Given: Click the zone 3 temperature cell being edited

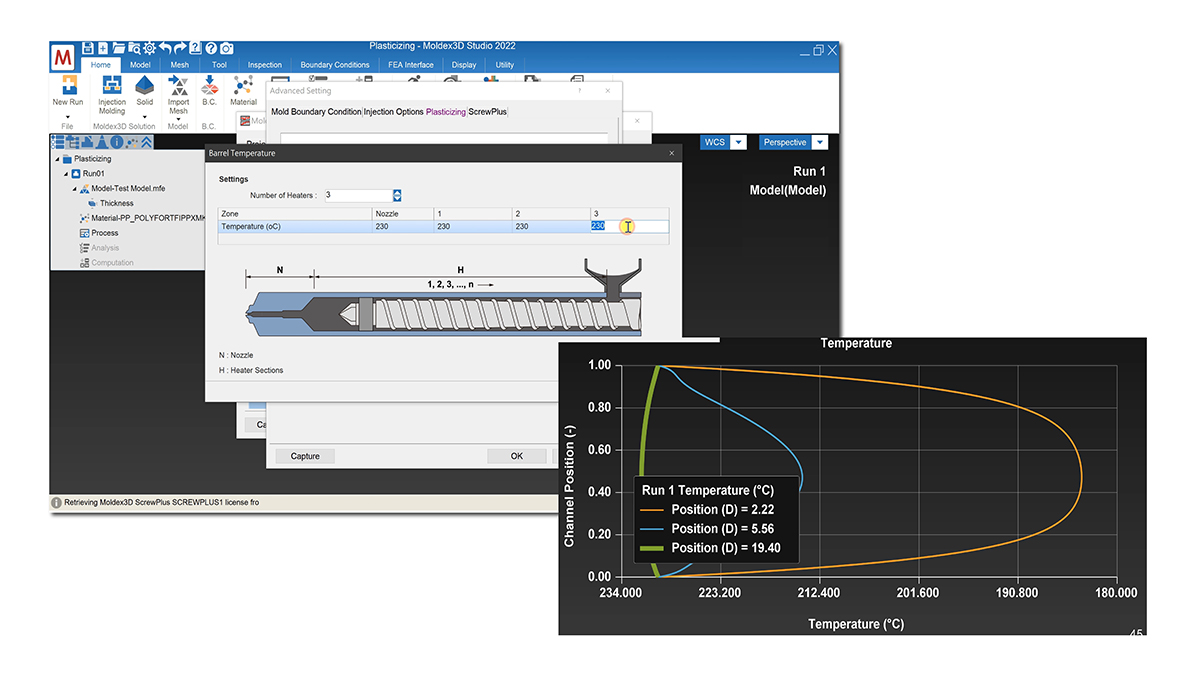Looking at the screenshot, I should click(x=629, y=226).
